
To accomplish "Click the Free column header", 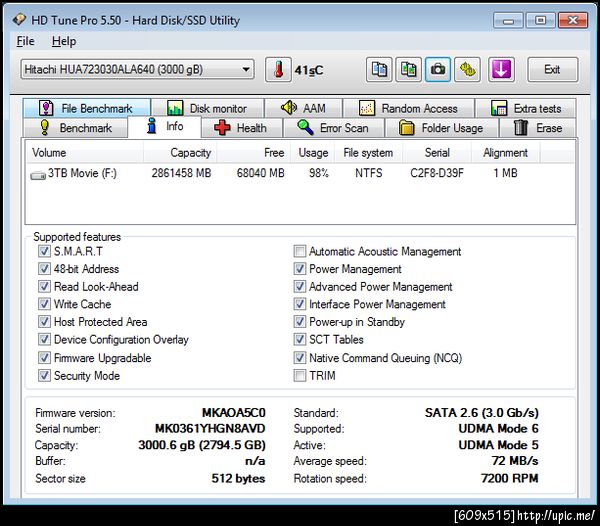I will [x=253, y=152].
